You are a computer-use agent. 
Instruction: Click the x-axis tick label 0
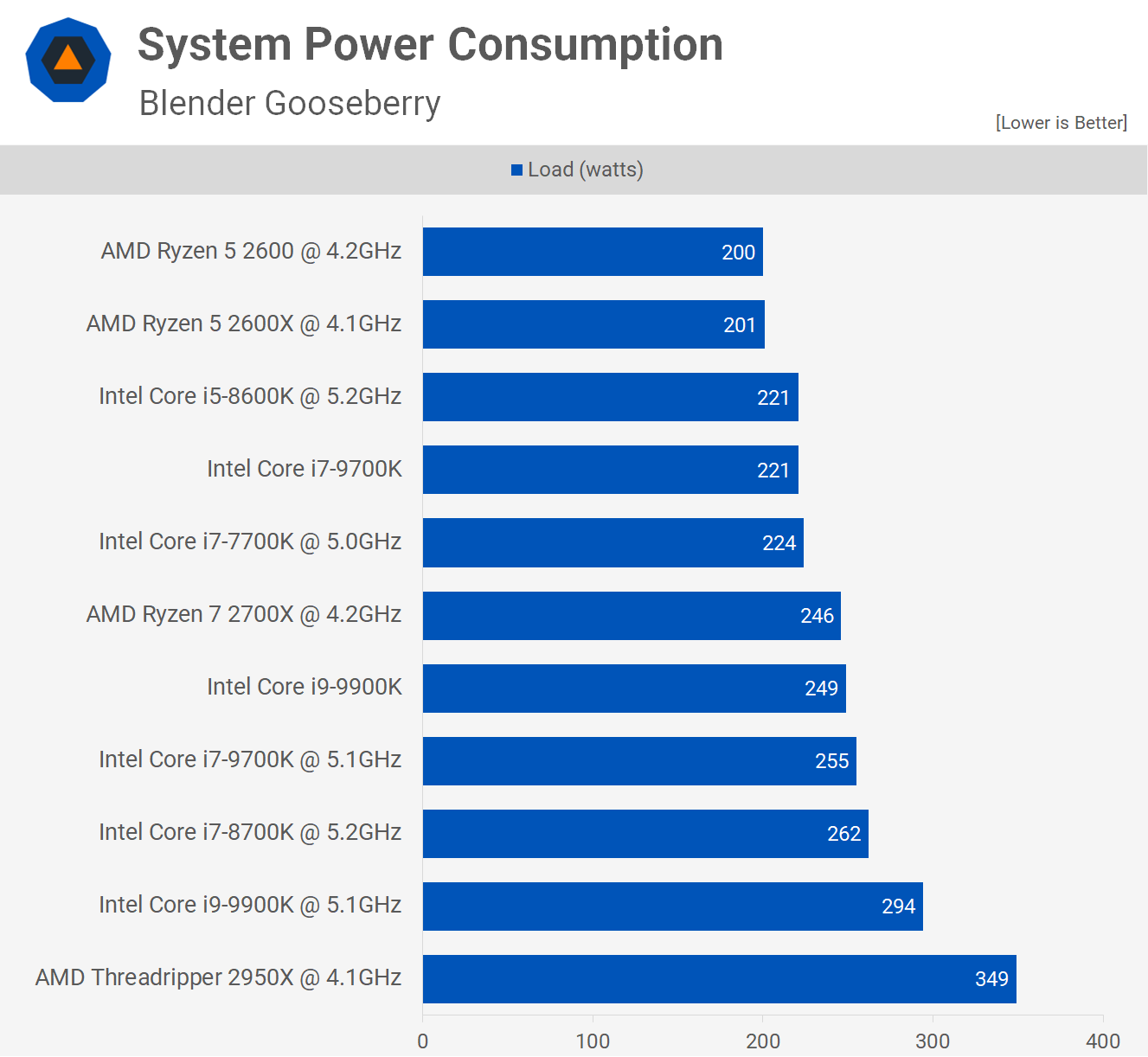pos(423,1041)
